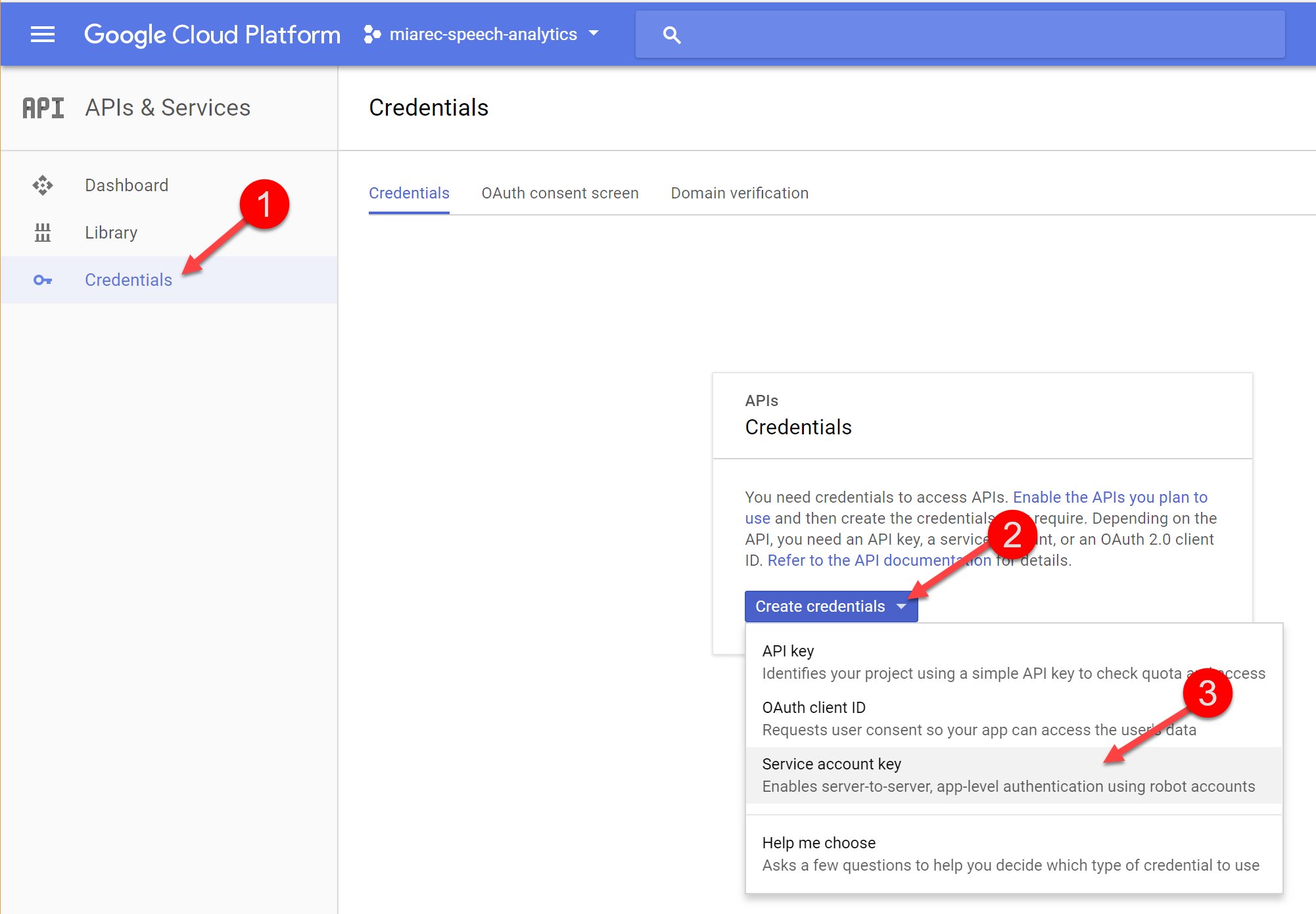The height and width of the screenshot is (914, 1316).
Task: Open the hamburger navigation menu
Action: pos(43,34)
